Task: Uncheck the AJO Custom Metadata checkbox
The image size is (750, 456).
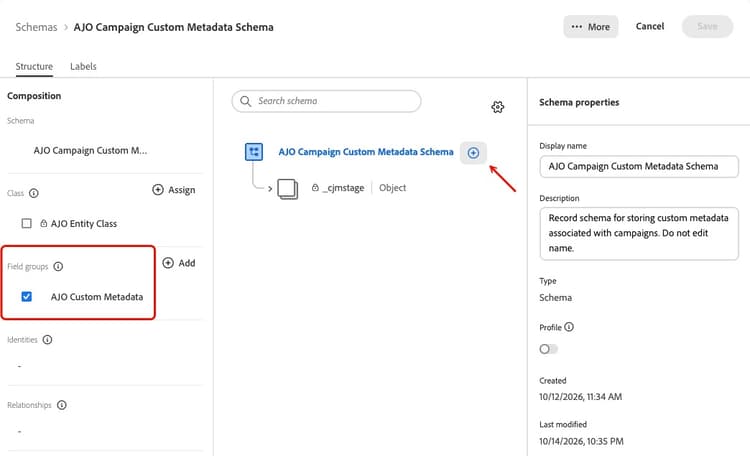Action: pos(27,297)
